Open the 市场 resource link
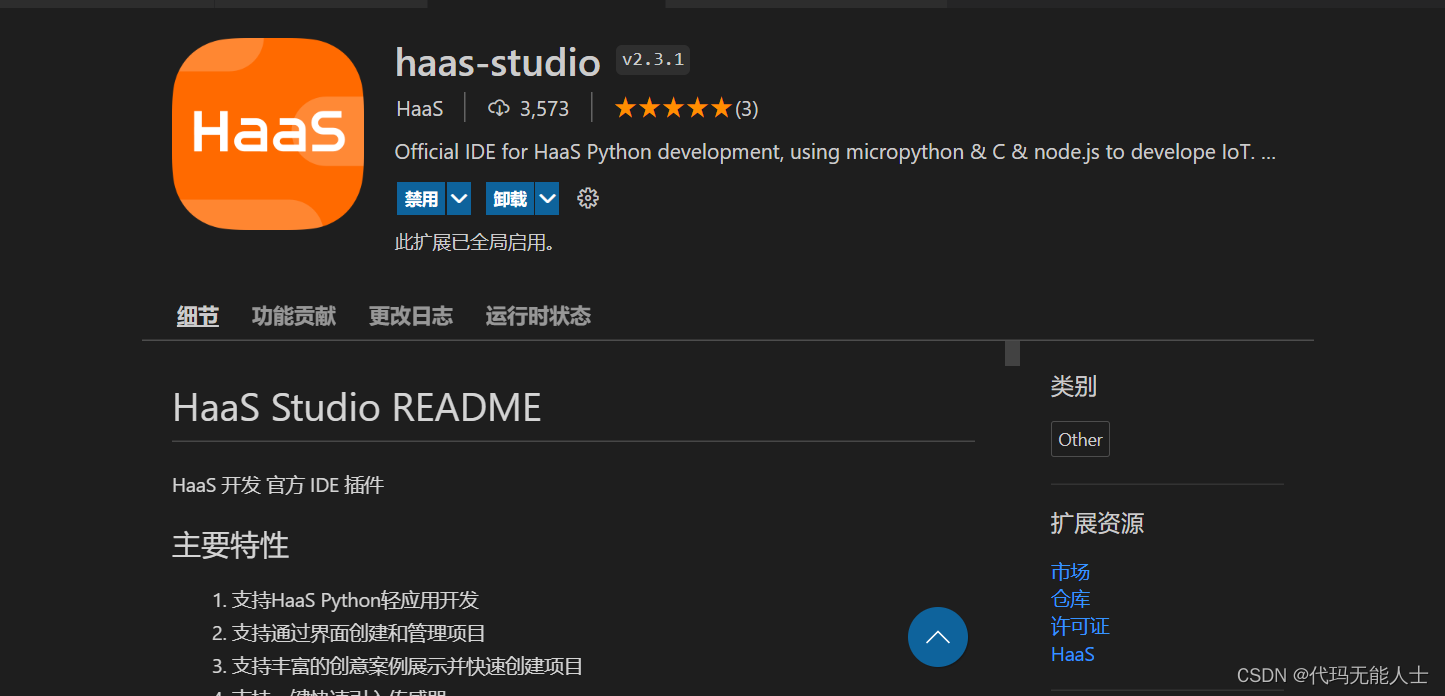The image size is (1445, 696). (1070, 572)
